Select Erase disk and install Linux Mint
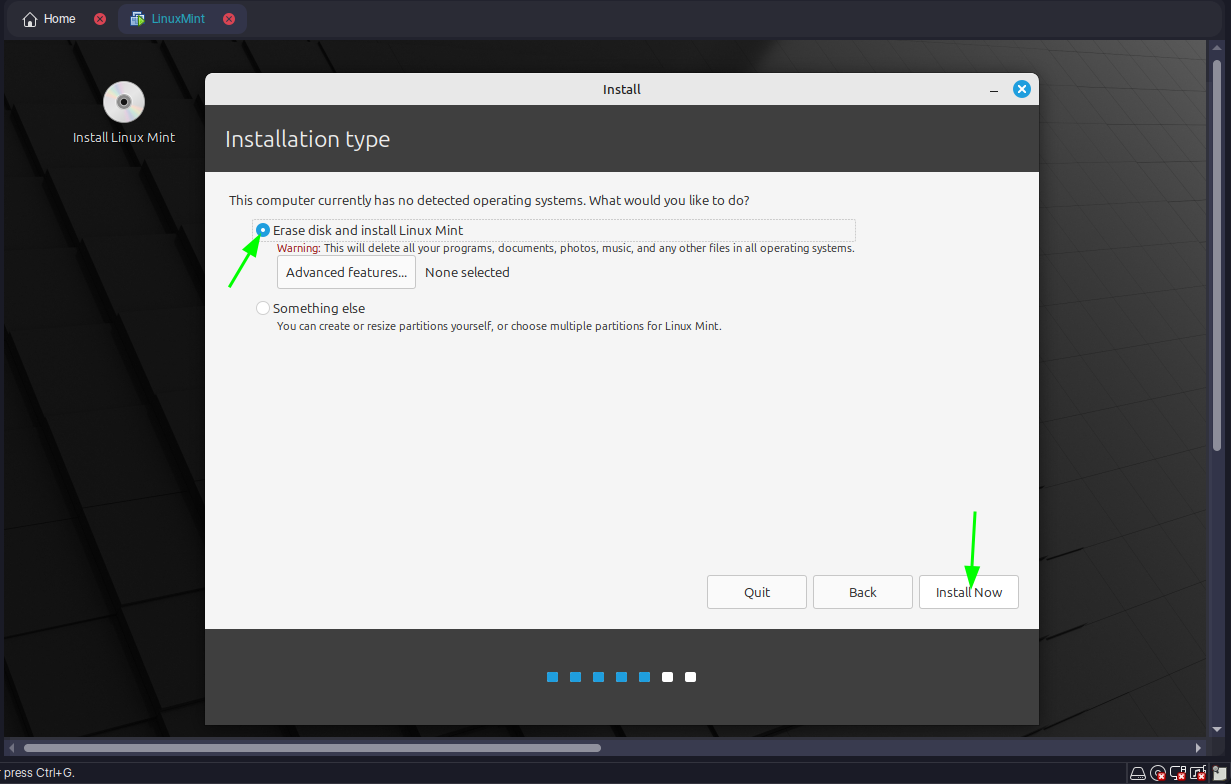Image resolution: width=1231 pixels, height=784 pixels. pyautogui.click(x=263, y=230)
